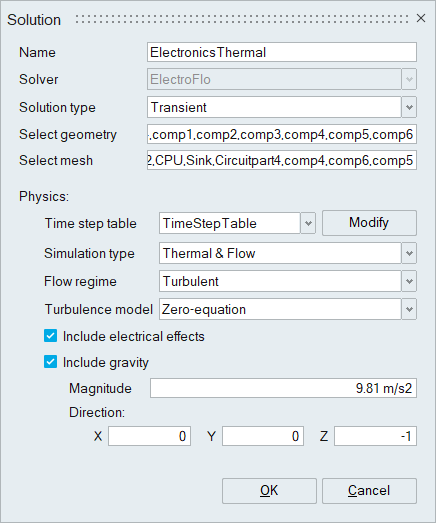
Task: Click the Select geometry field
Action: (282, 134)
